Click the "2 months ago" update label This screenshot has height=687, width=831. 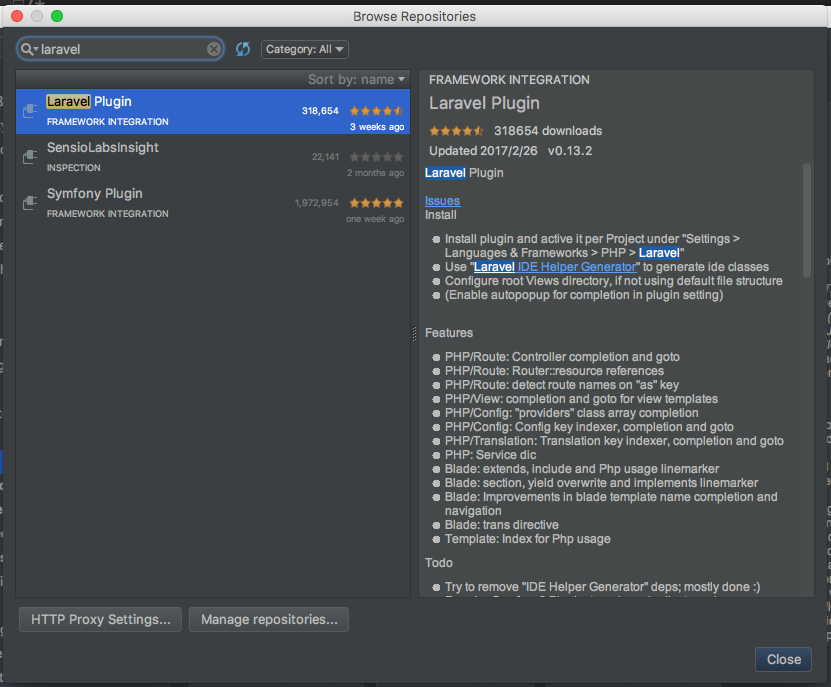point(375,173)
